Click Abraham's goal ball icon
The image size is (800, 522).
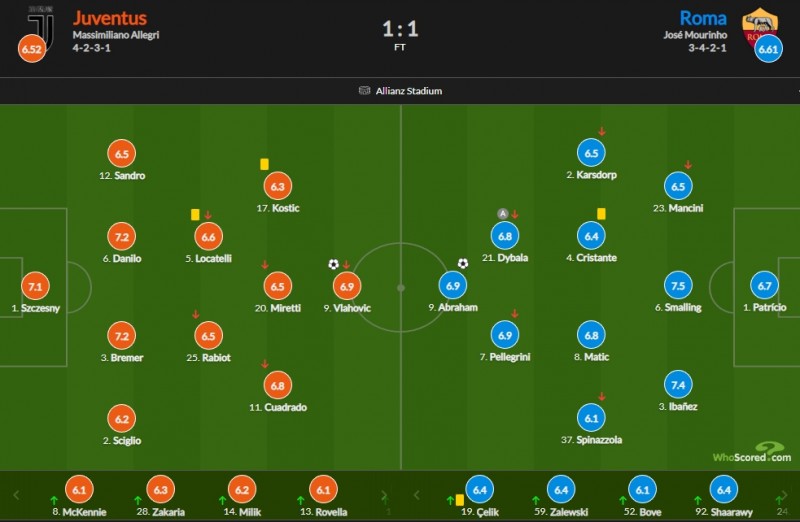click(x=463, y=264)
